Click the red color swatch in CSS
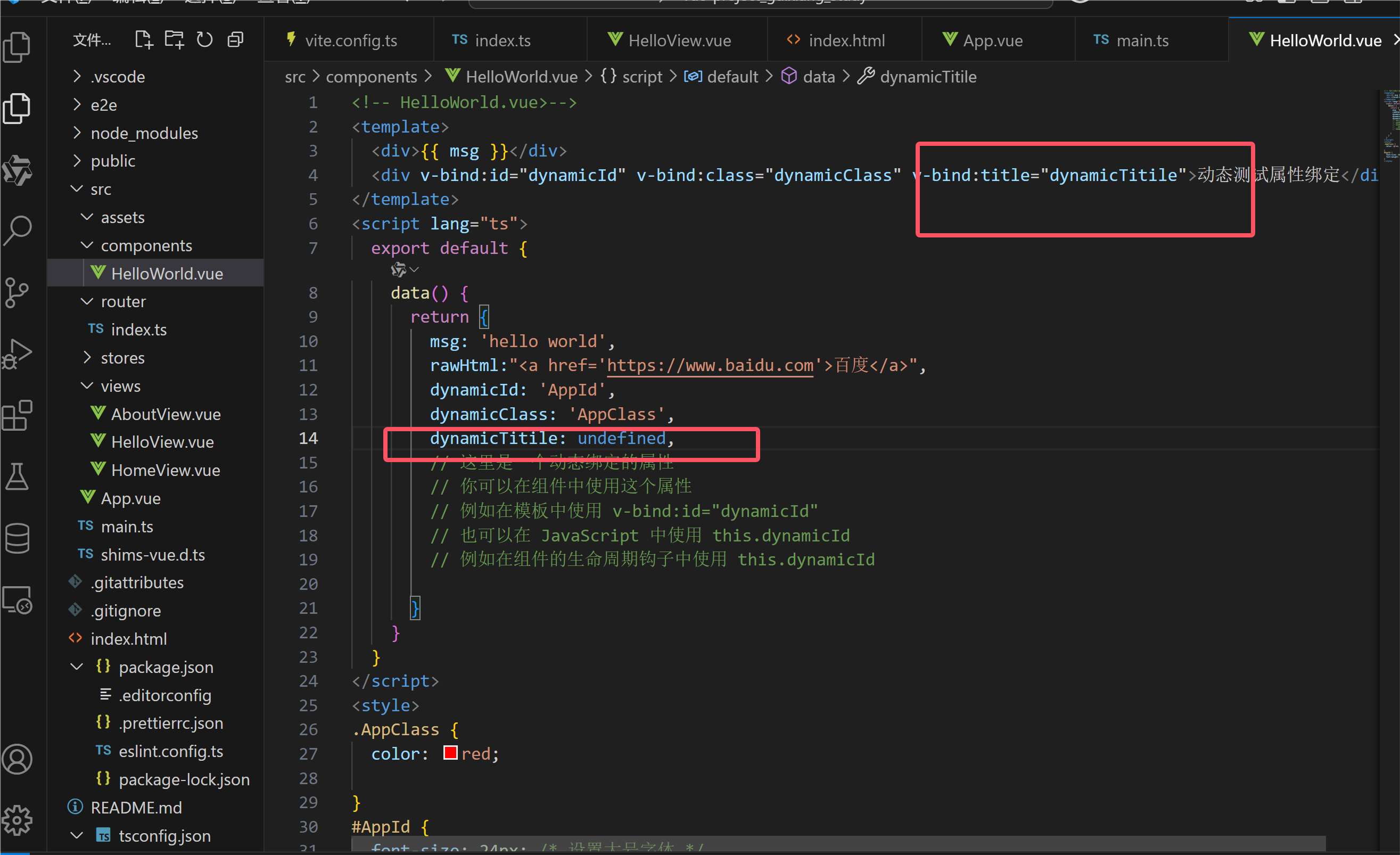 pos(450,753)
